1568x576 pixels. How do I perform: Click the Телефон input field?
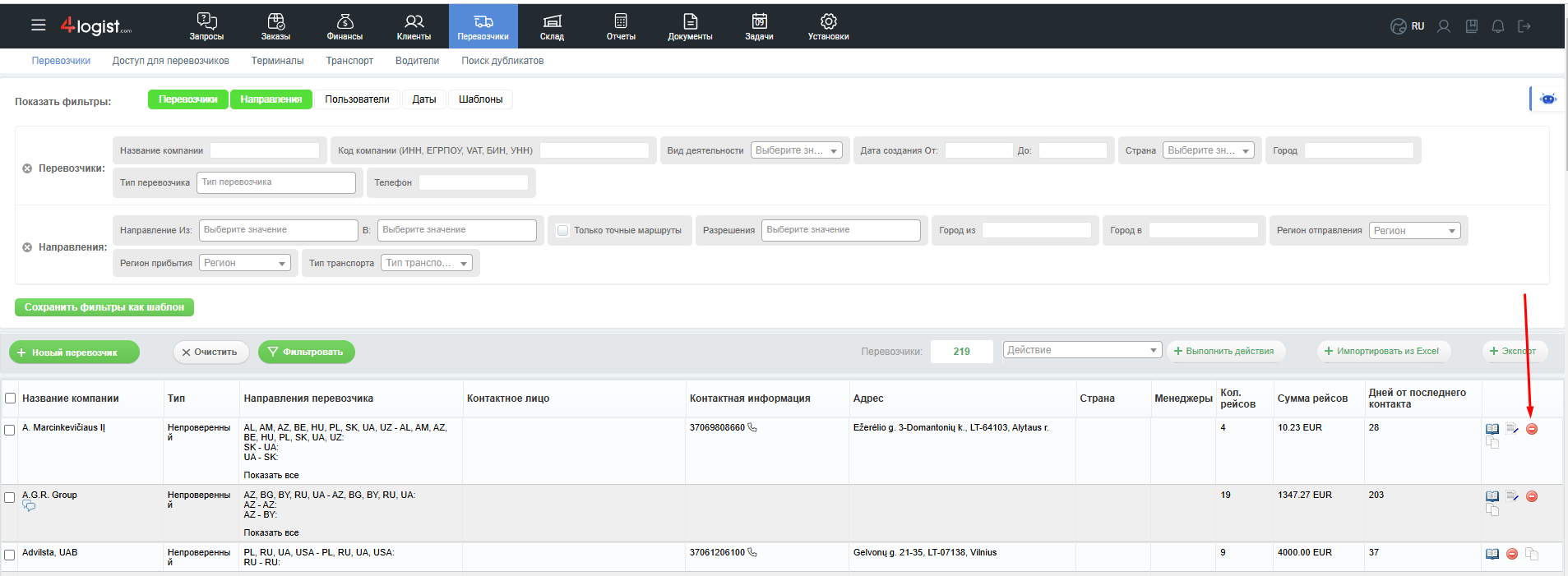tap(474, 182)
